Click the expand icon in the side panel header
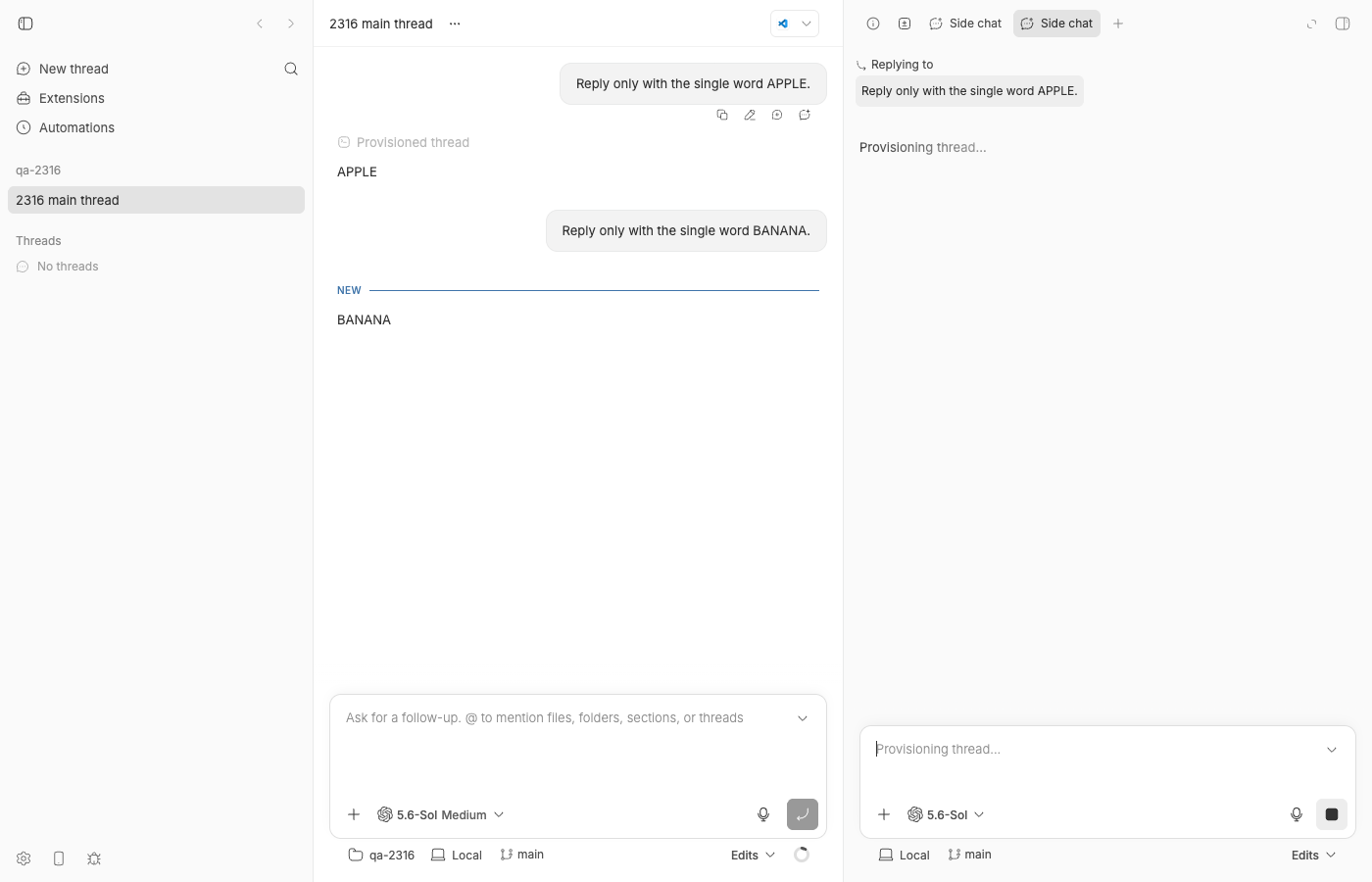 pos(1311,24)
